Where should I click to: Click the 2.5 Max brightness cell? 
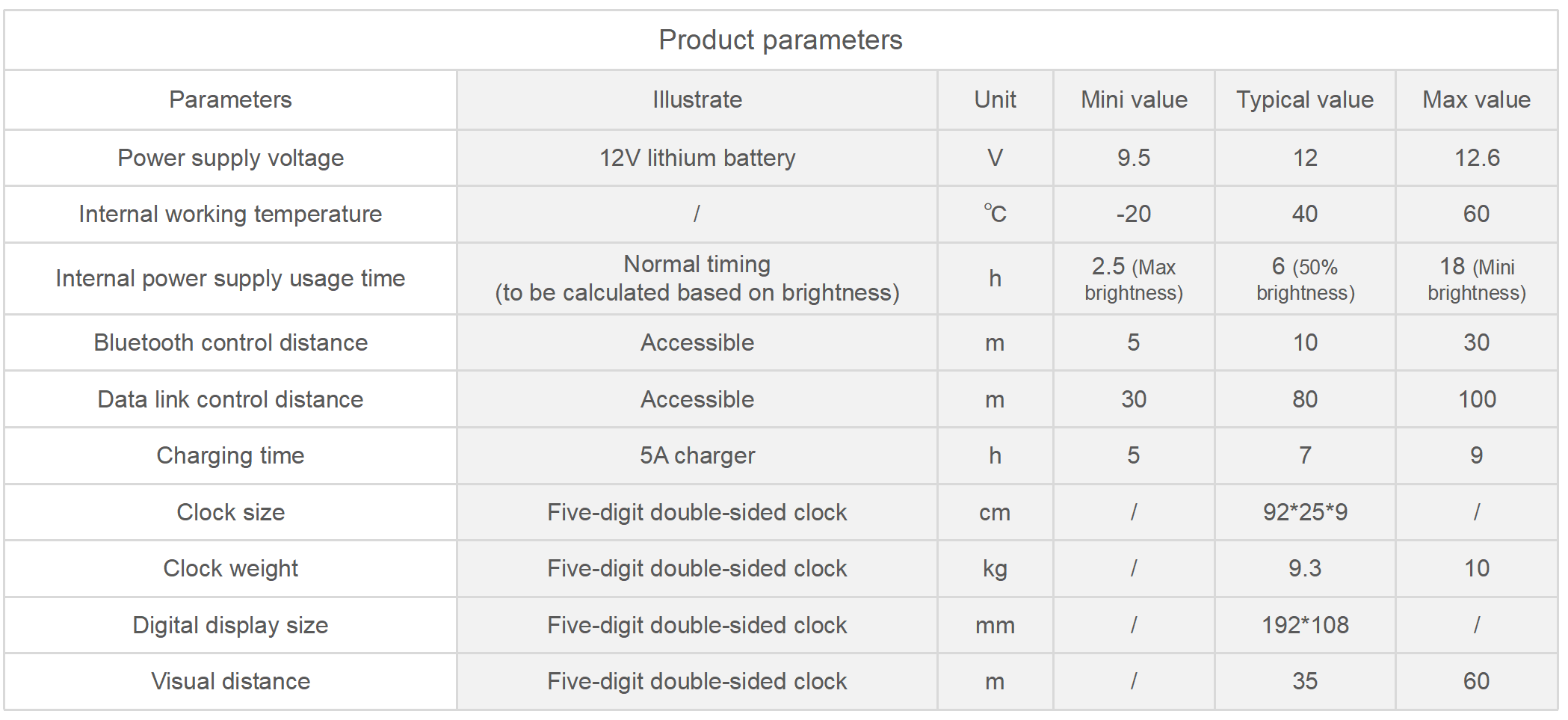coord(1134,279)
